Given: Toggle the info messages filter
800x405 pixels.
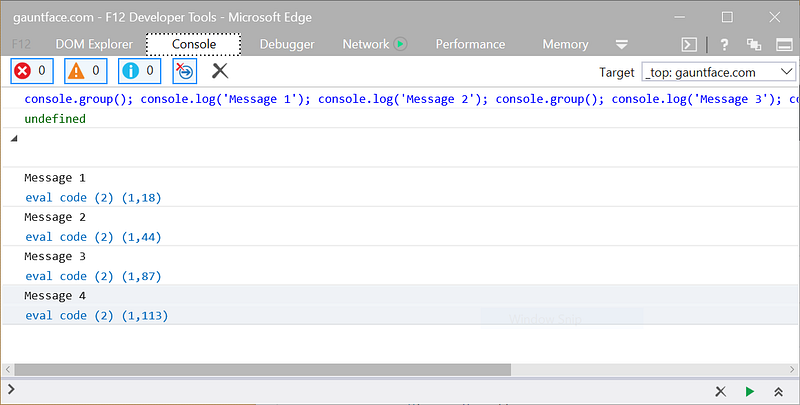Looking at the screenshot, I should (x=140, y=71).
